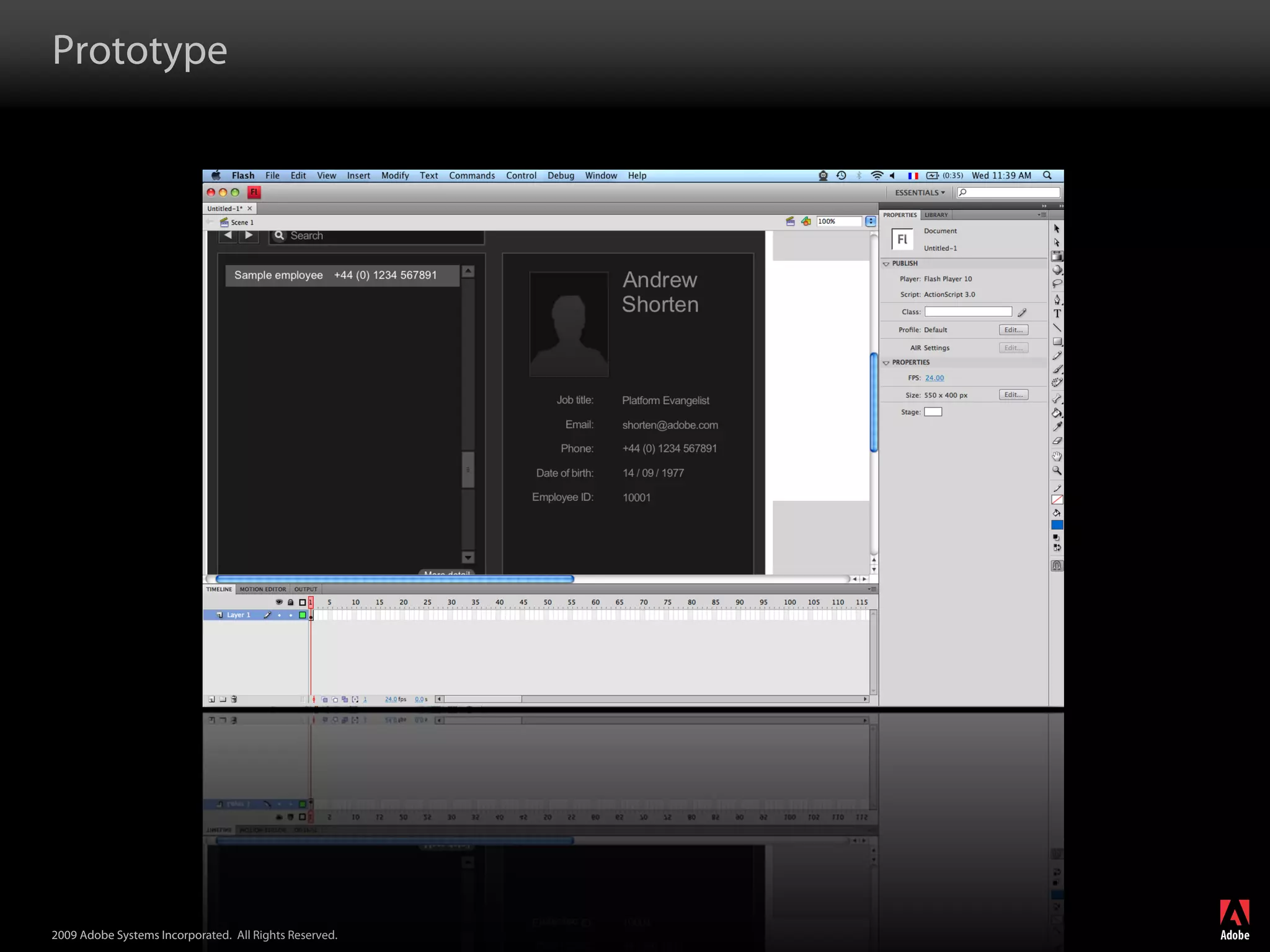Image resolution: width=1270 pixels, height=952 pixels.
Task: Toggle lock all layers padlock icon
Action: (290, 602)
